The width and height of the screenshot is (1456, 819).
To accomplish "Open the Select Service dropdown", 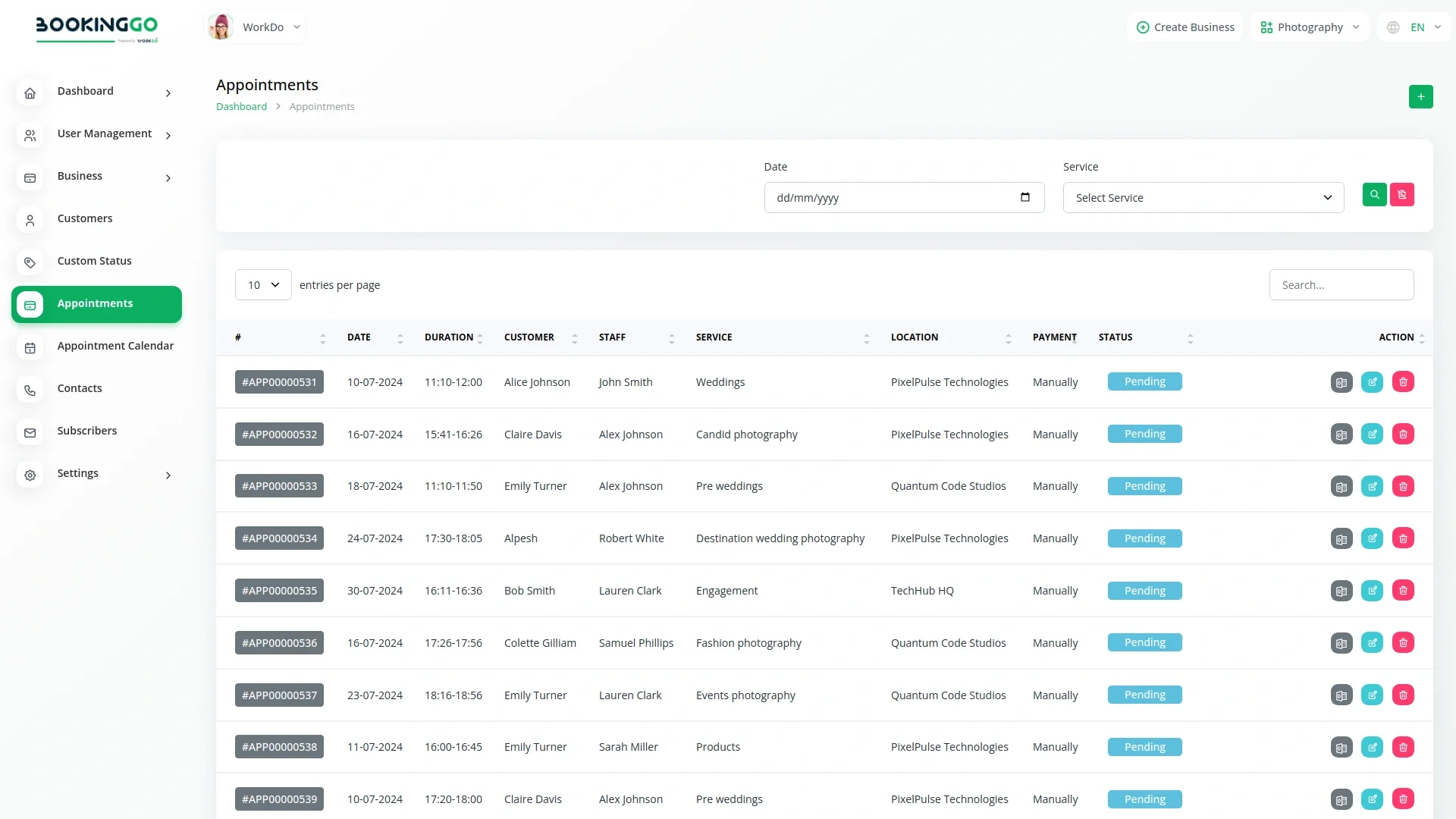I will 1203,198.
